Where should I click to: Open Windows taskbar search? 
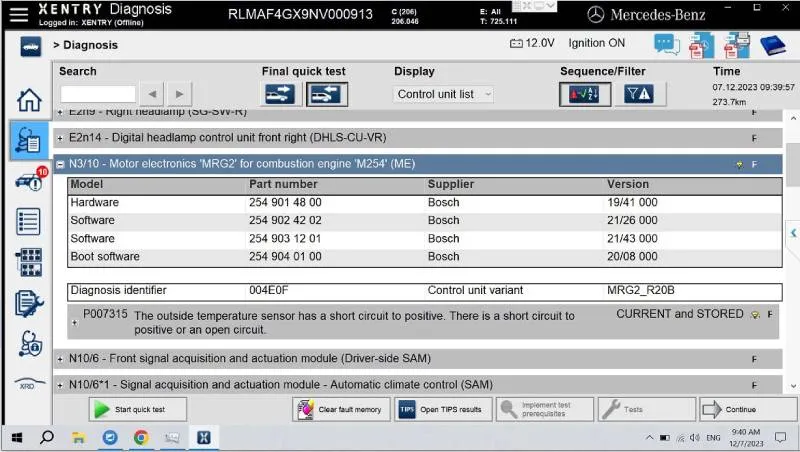[47, 437]
